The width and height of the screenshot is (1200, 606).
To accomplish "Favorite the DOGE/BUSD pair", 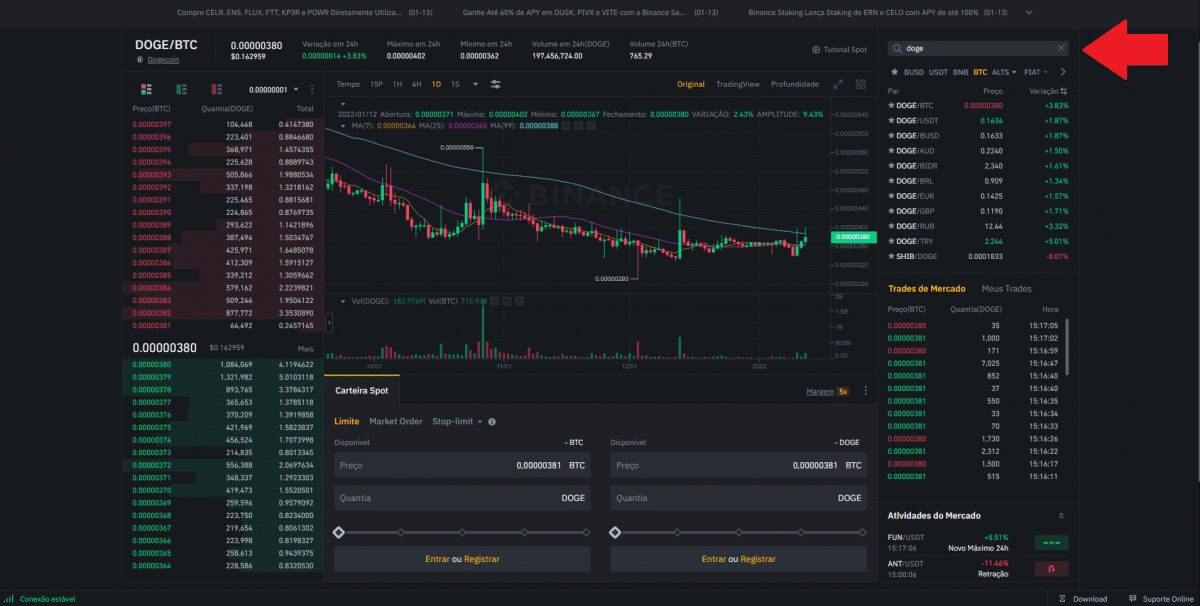I will tap(891, 135).
